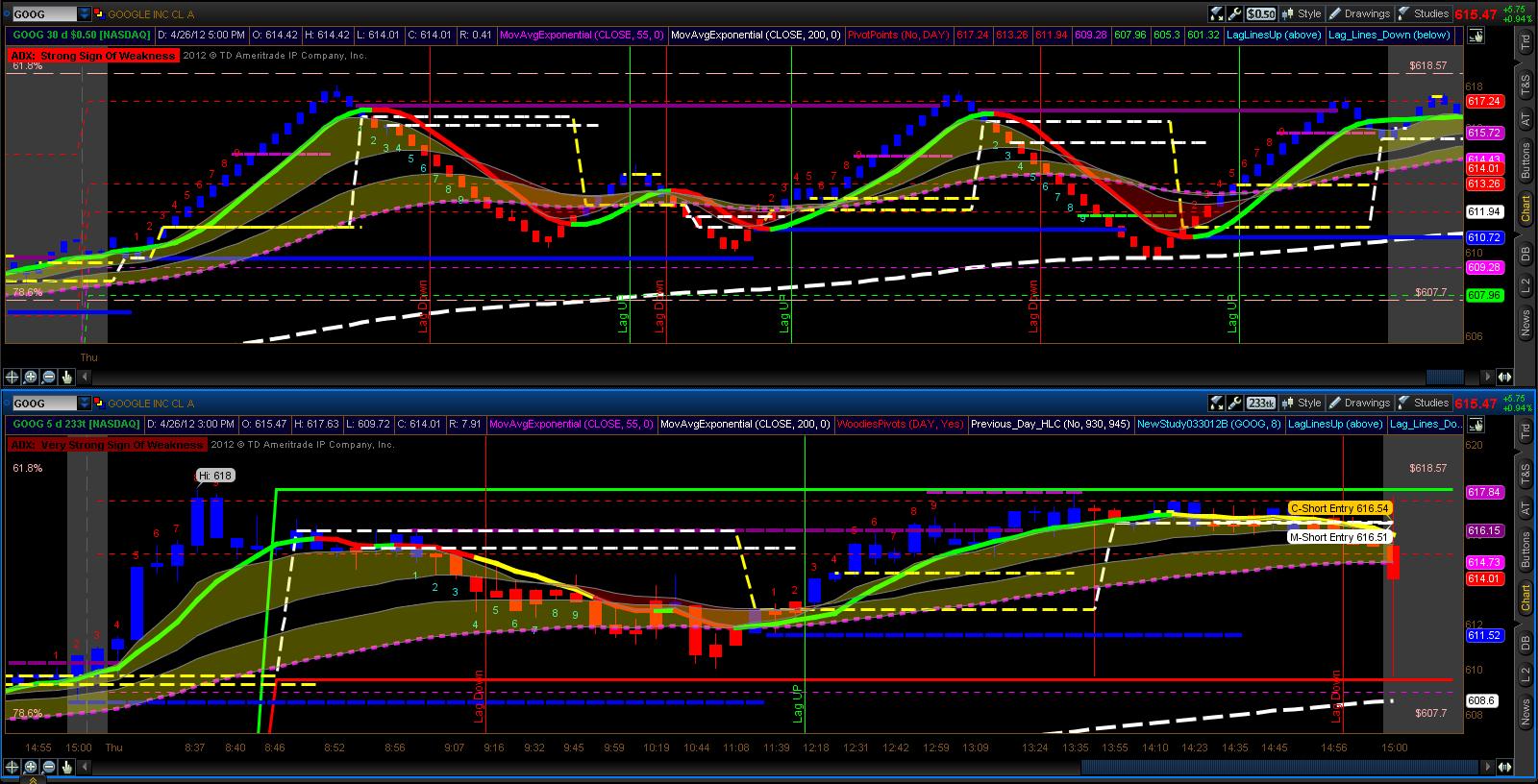Select the pan hand tool under lower chart
1538x784 pixels.
click(67, 767)
